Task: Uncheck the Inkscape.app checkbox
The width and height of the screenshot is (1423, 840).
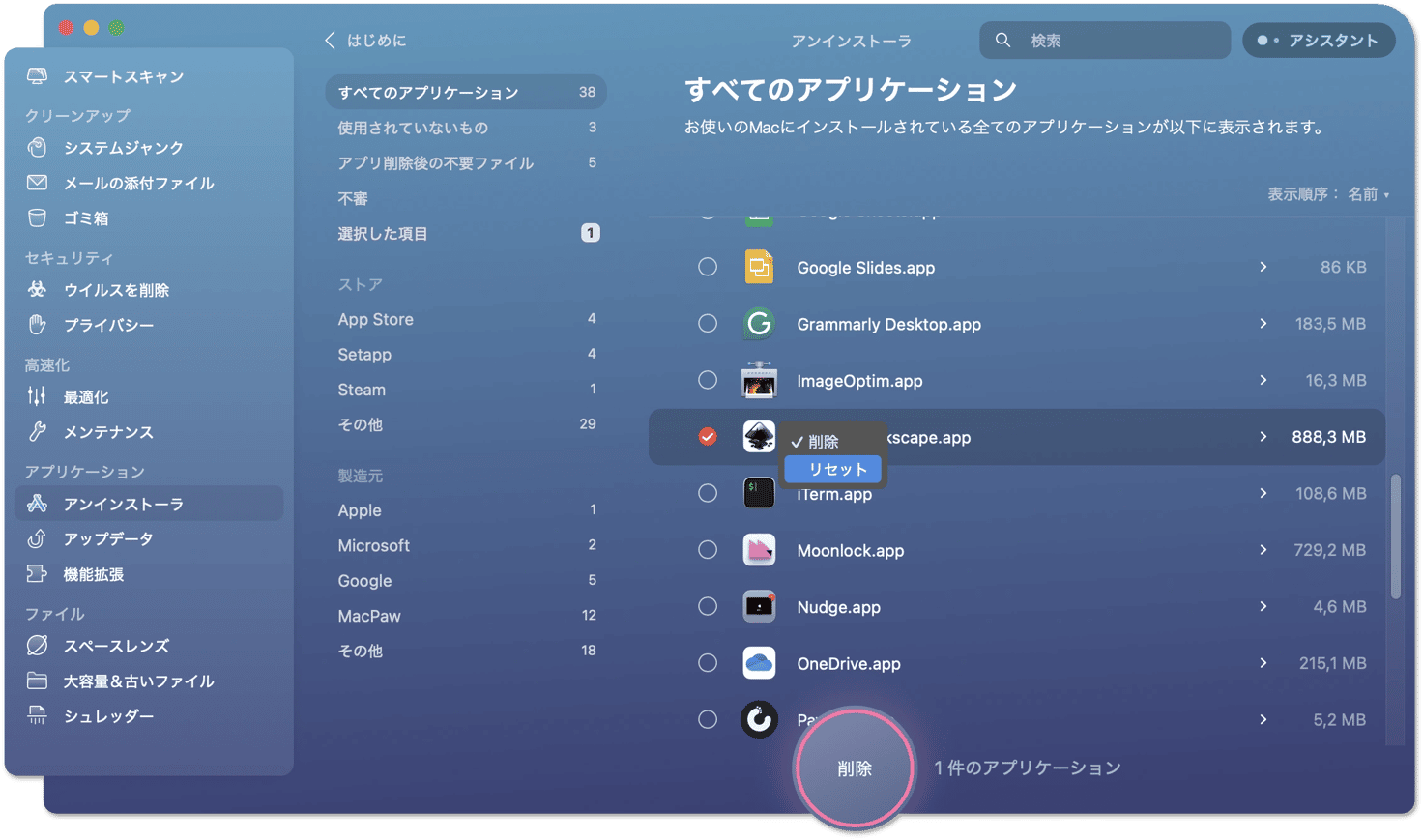Action: (x=708, y=437)
